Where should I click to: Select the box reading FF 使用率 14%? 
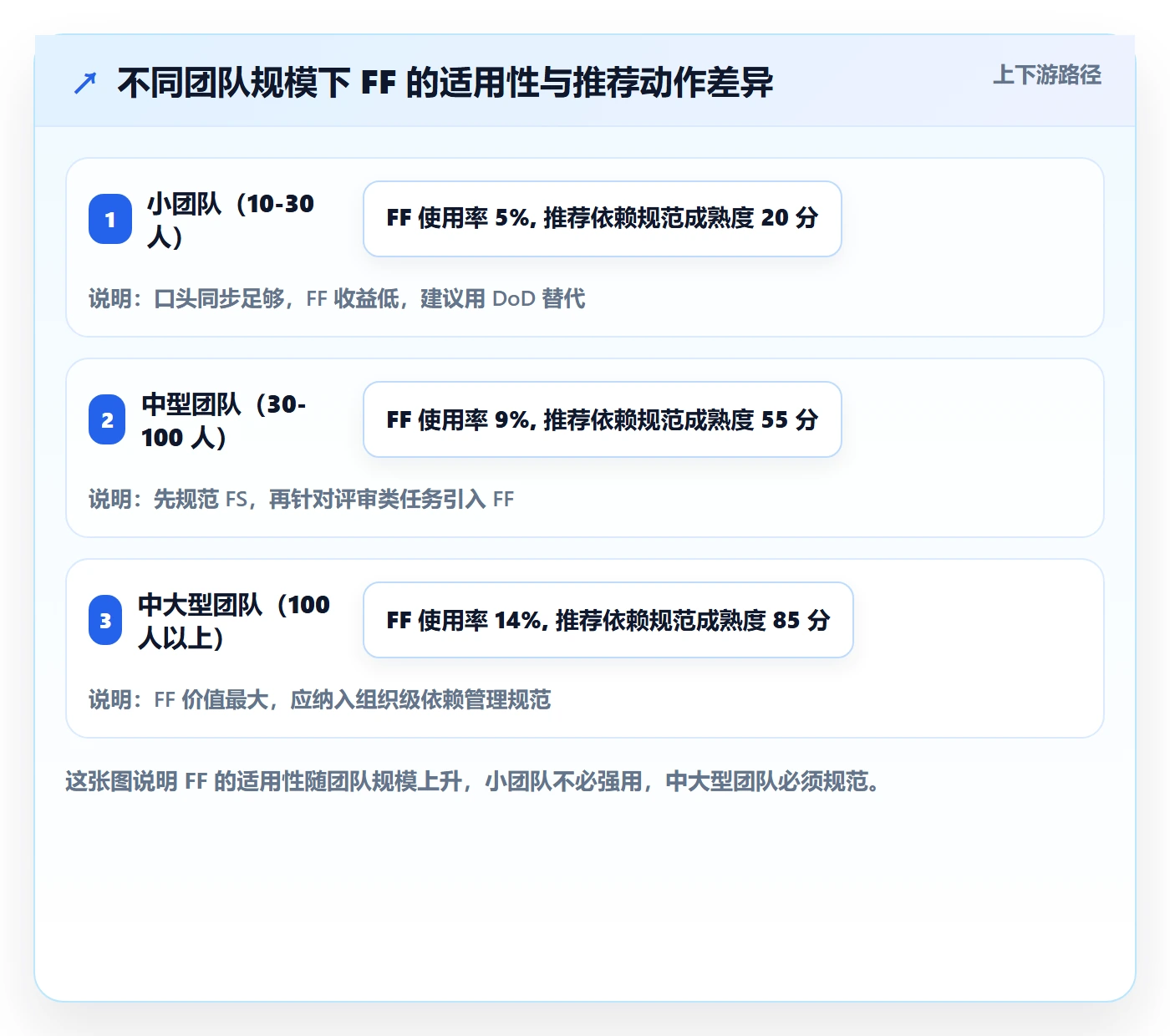[x=608, y=620]
